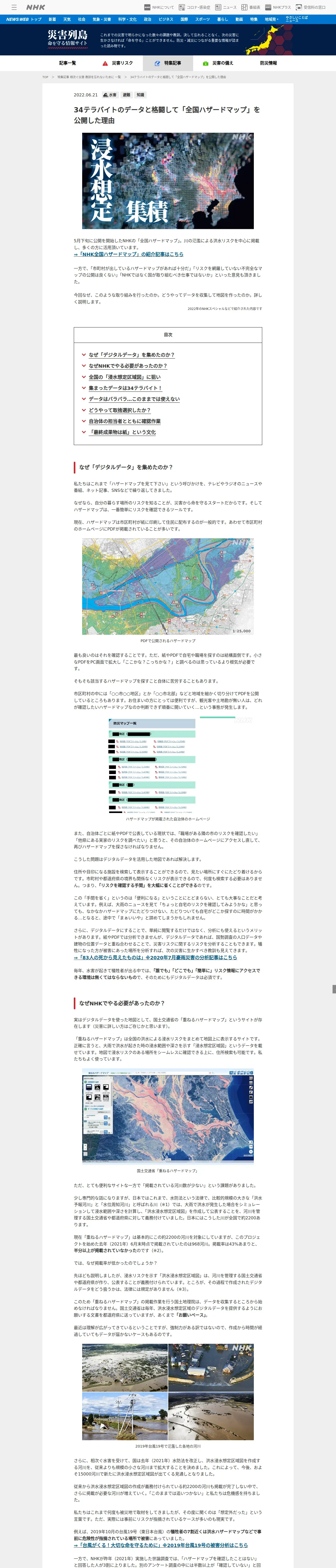Viewport: 336px width, 1568px height.
Task: Open the 地域別 dropdown
Action: coord(271,20)
